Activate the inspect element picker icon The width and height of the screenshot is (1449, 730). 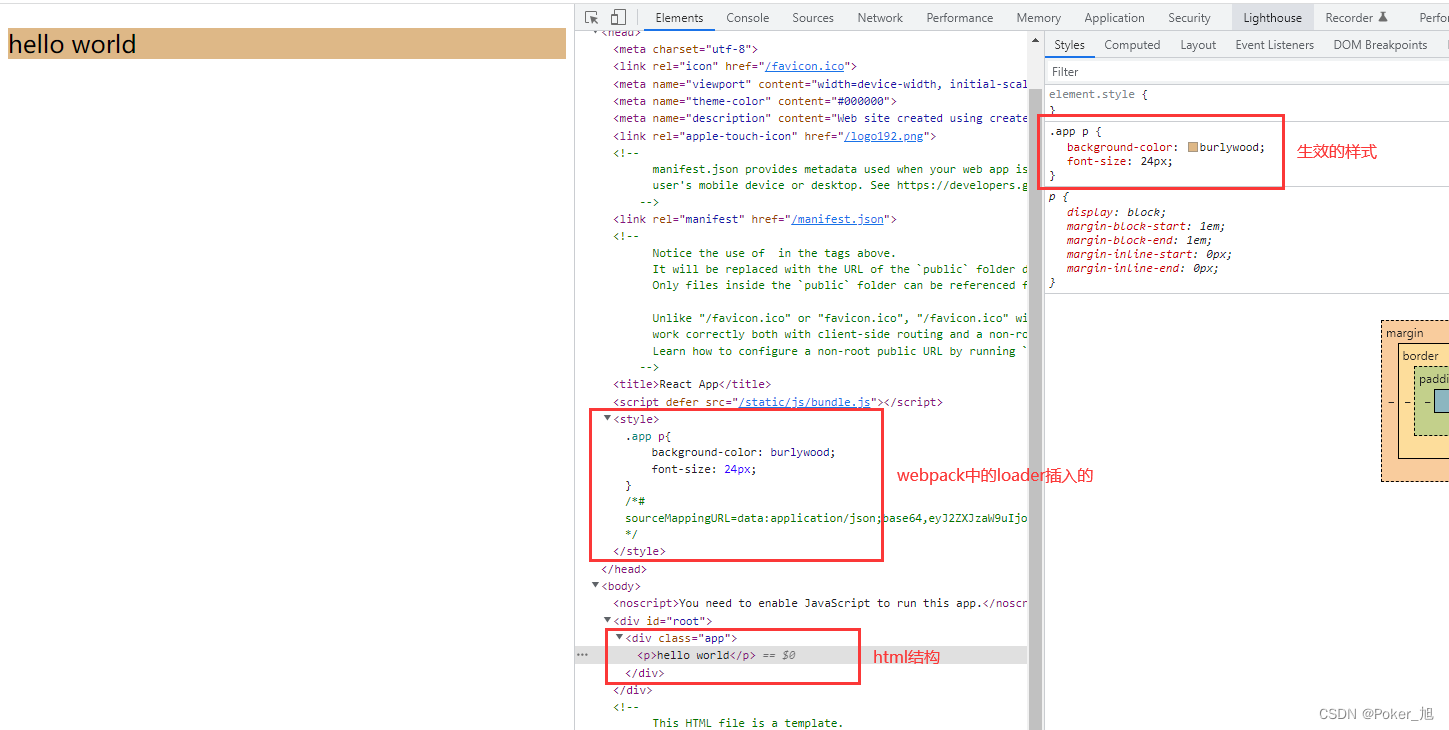[592, 18]
